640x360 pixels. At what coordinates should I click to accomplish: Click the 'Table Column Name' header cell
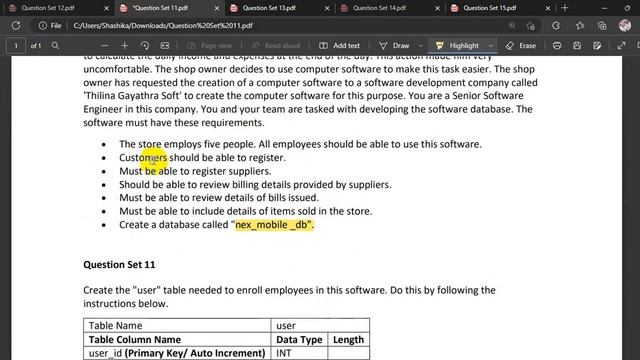point(177,340)
